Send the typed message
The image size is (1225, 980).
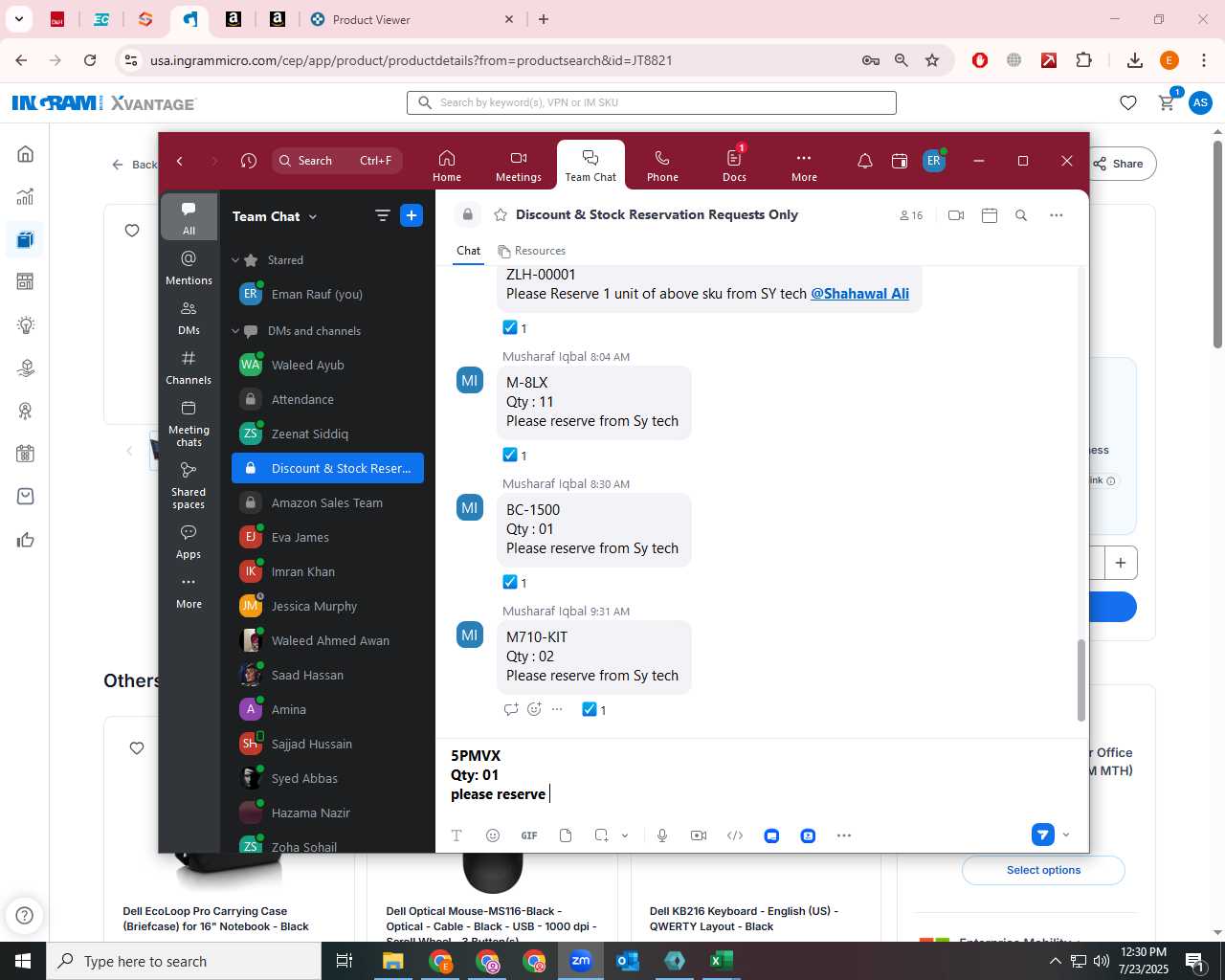pyautogui.click(x=1043, y=835)
